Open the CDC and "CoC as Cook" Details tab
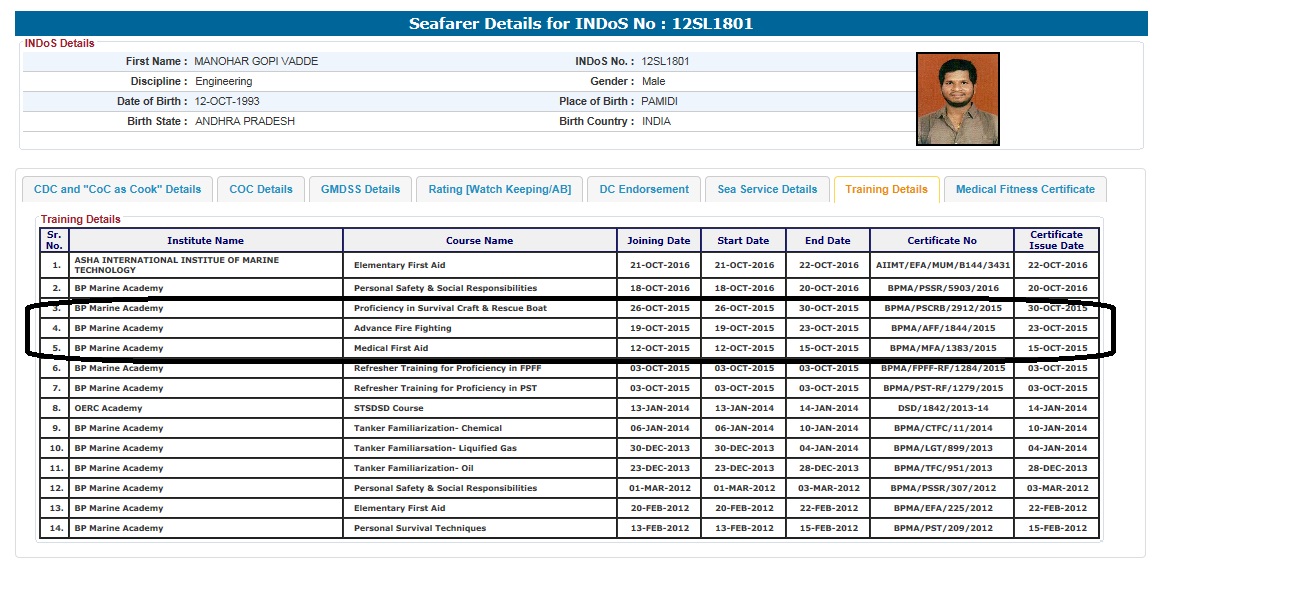The height and width of the screenshot is (591, 1304). point(117,189)
